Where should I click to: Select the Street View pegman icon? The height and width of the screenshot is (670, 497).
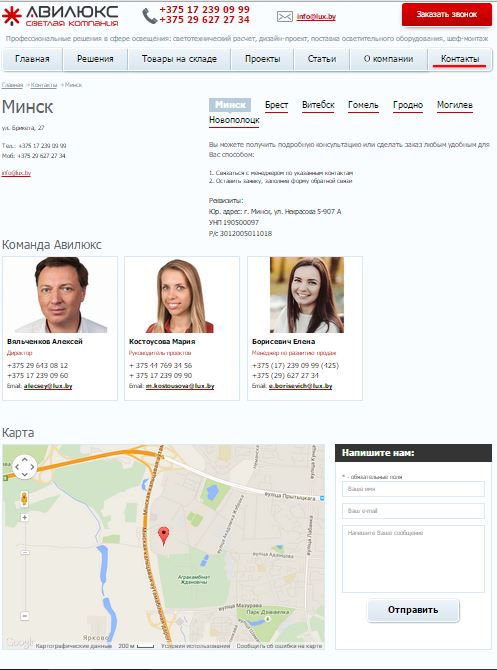coord(24,499)
